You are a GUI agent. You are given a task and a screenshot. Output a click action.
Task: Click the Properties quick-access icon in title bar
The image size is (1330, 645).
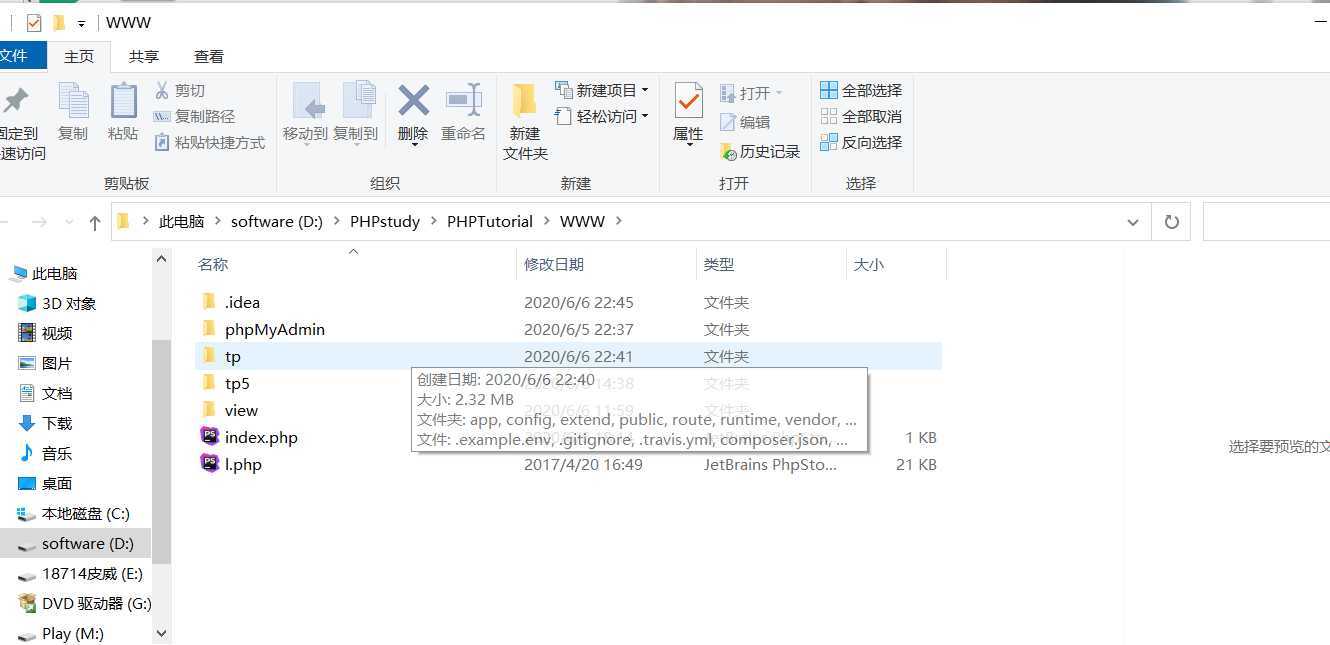coord(34,22)
